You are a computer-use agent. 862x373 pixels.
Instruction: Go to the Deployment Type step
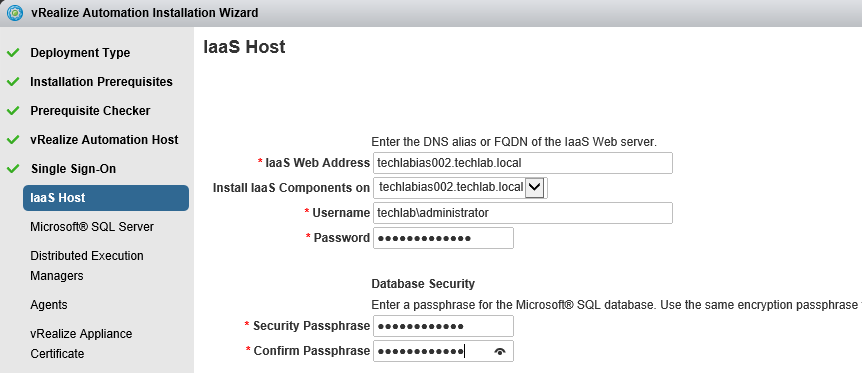[x=80, y=53]
